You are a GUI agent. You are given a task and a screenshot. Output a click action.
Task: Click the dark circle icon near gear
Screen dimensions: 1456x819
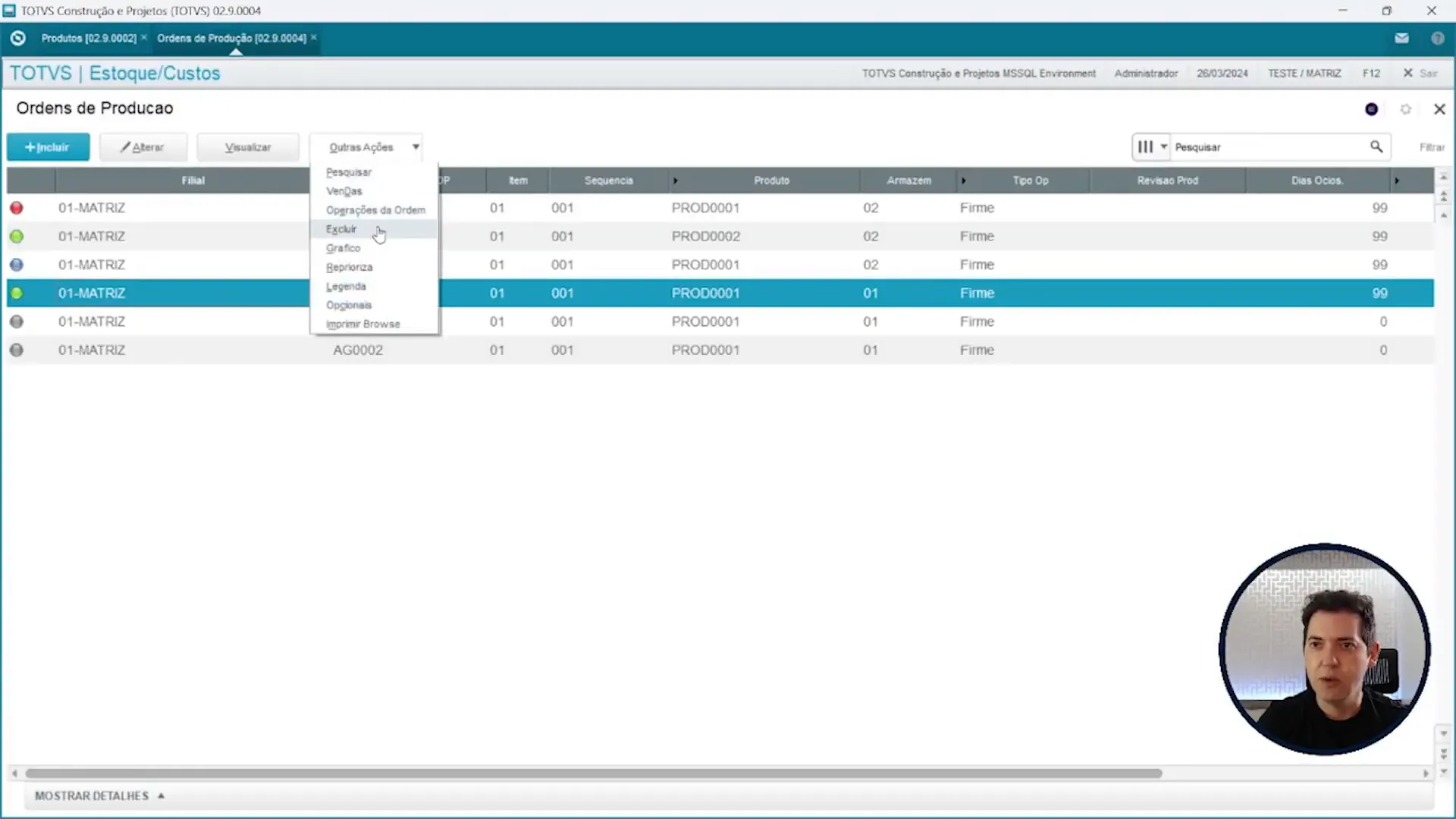1371,109
